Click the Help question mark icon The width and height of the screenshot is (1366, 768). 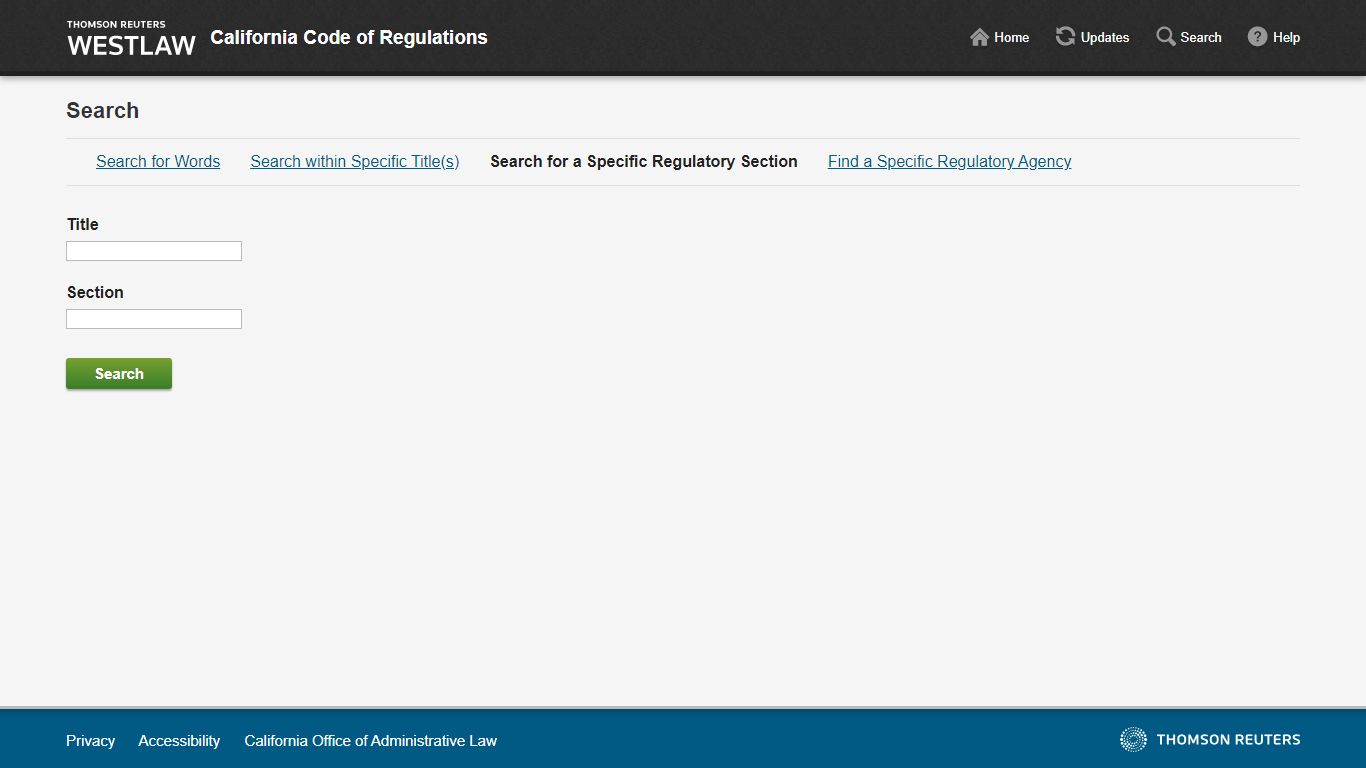tap(1257, 37)
